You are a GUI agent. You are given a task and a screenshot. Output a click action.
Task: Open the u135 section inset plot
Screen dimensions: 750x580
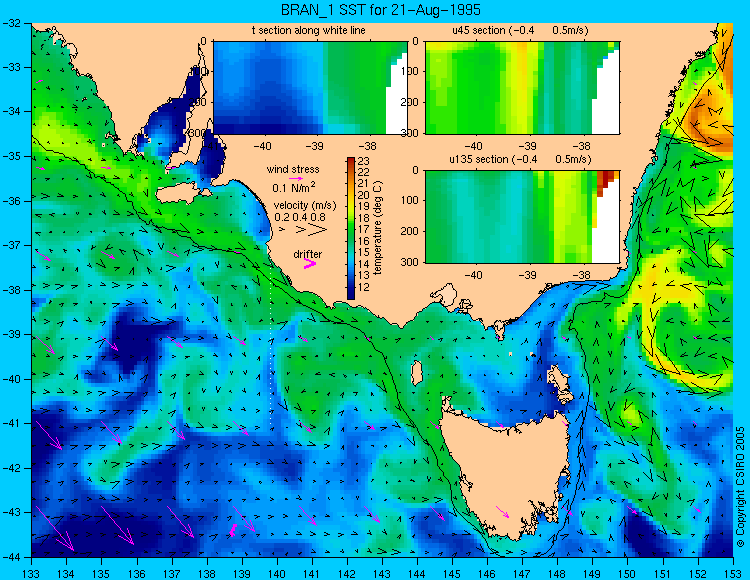[x=522, y=217]
